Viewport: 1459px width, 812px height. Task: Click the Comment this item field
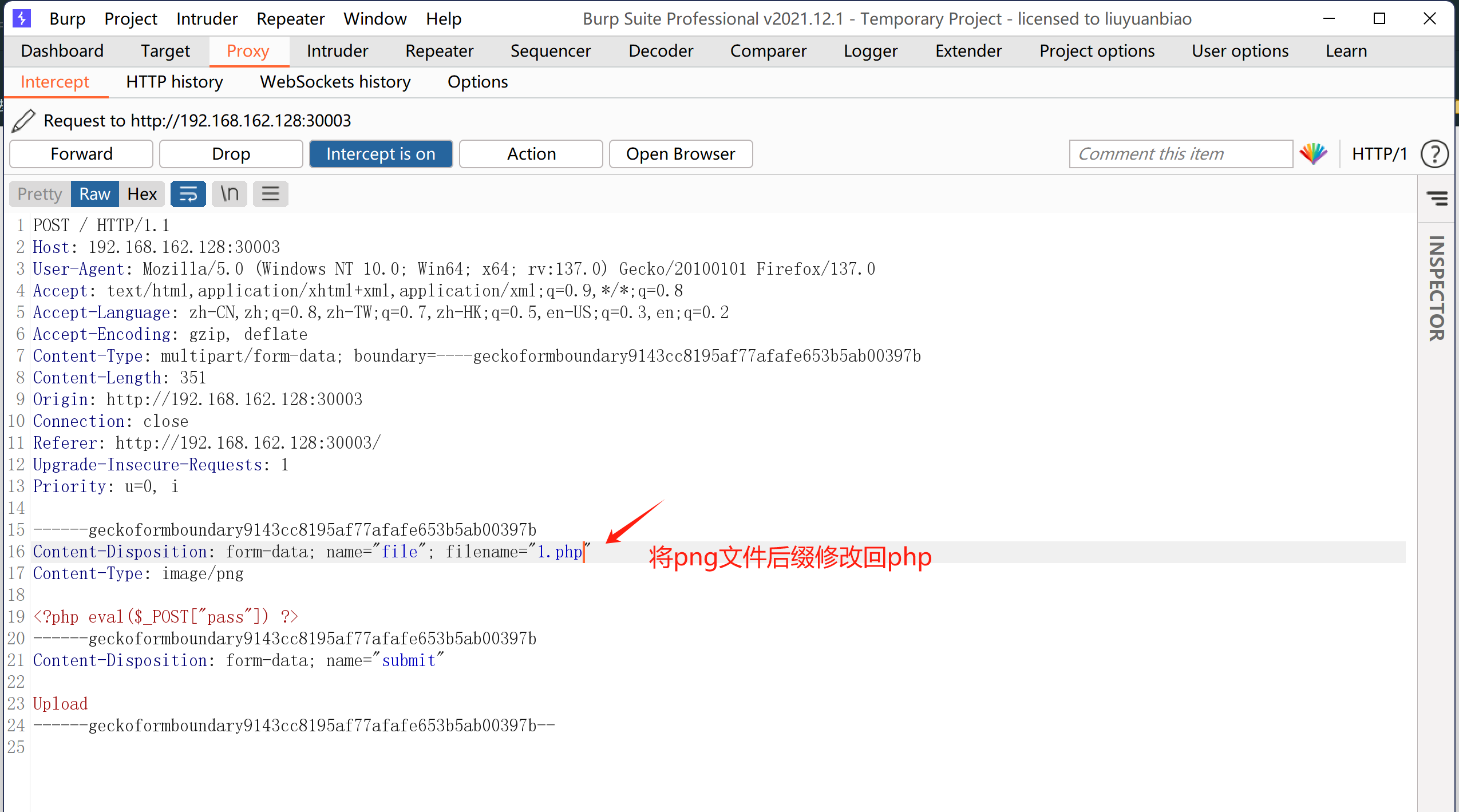(x=1180, y=154)
